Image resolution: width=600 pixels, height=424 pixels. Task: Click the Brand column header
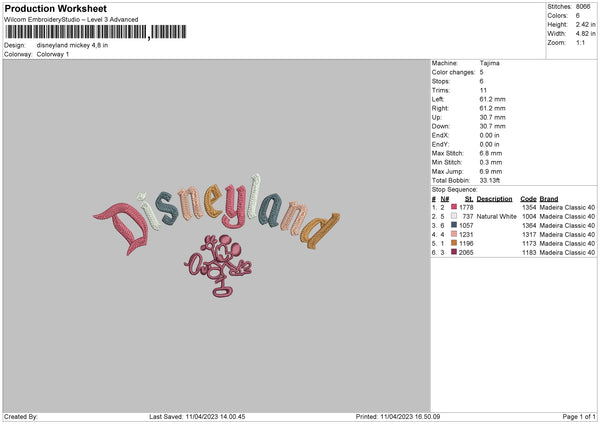point(549,199)
